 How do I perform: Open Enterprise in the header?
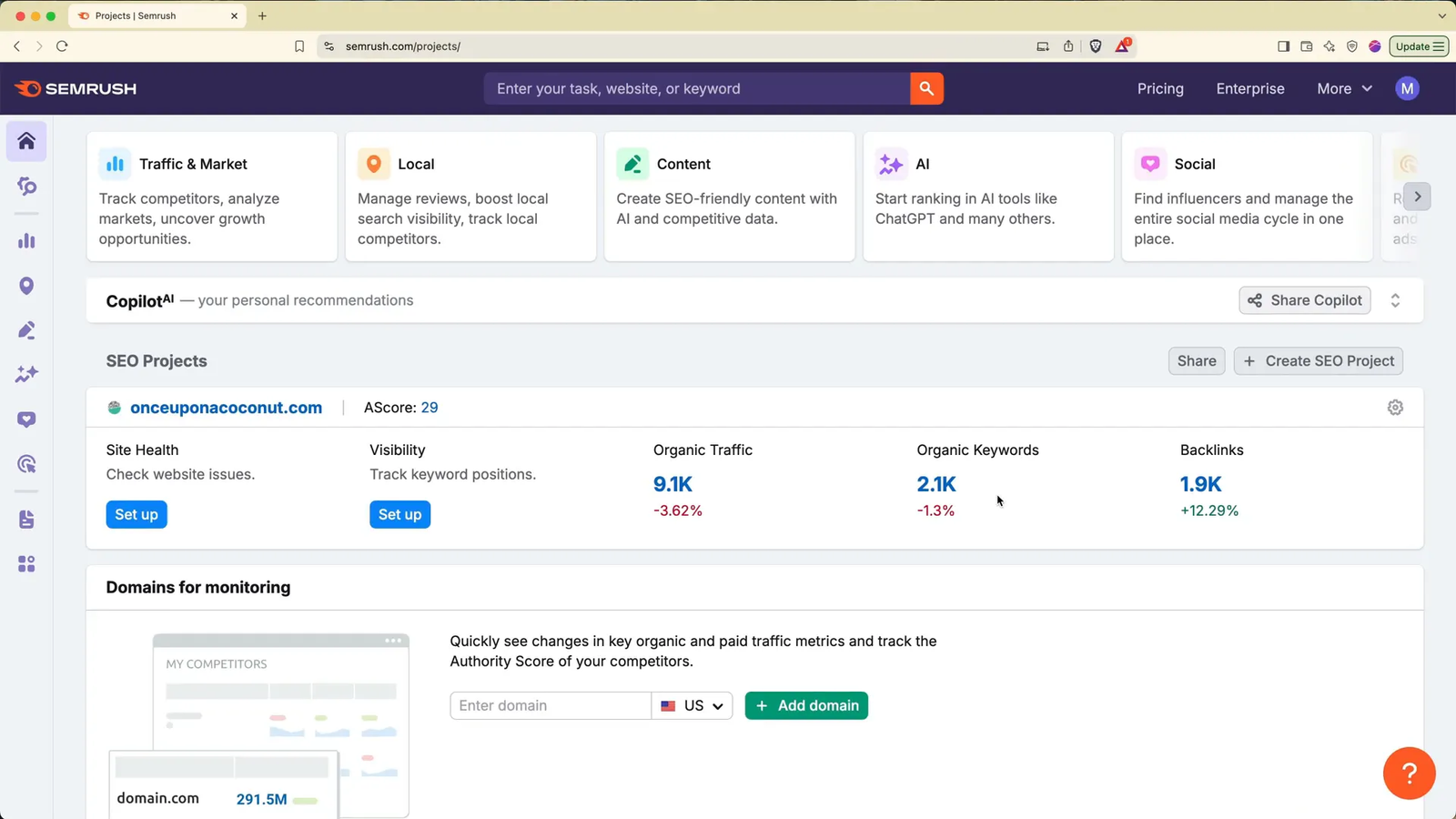tap(1250, 88)
